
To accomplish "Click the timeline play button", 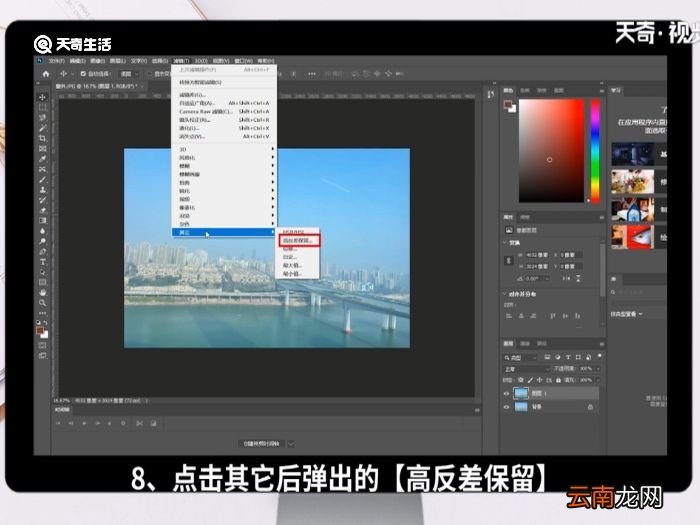I will 84,423.
